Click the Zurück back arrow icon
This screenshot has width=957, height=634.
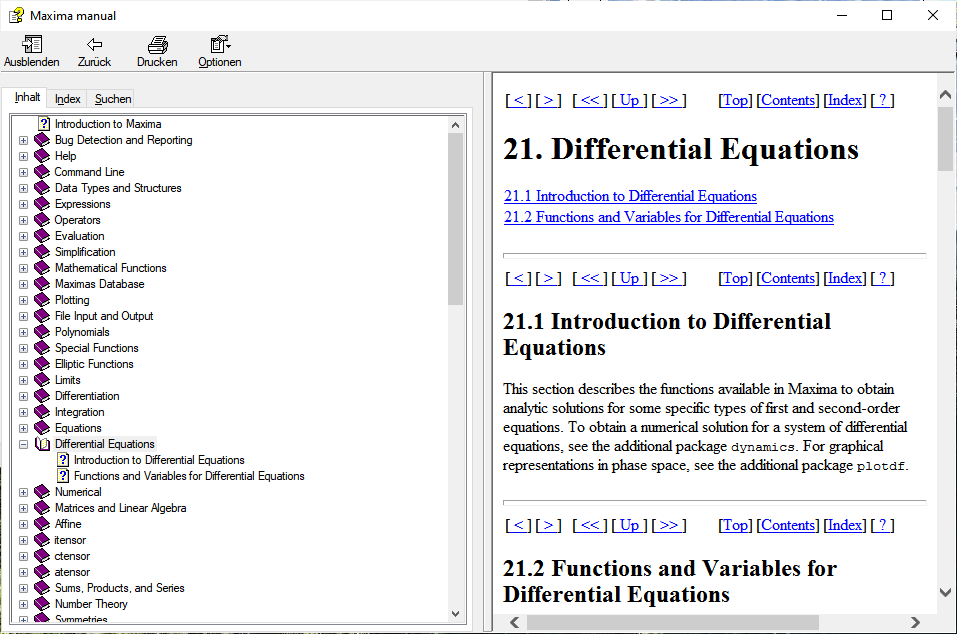point(94,45)
